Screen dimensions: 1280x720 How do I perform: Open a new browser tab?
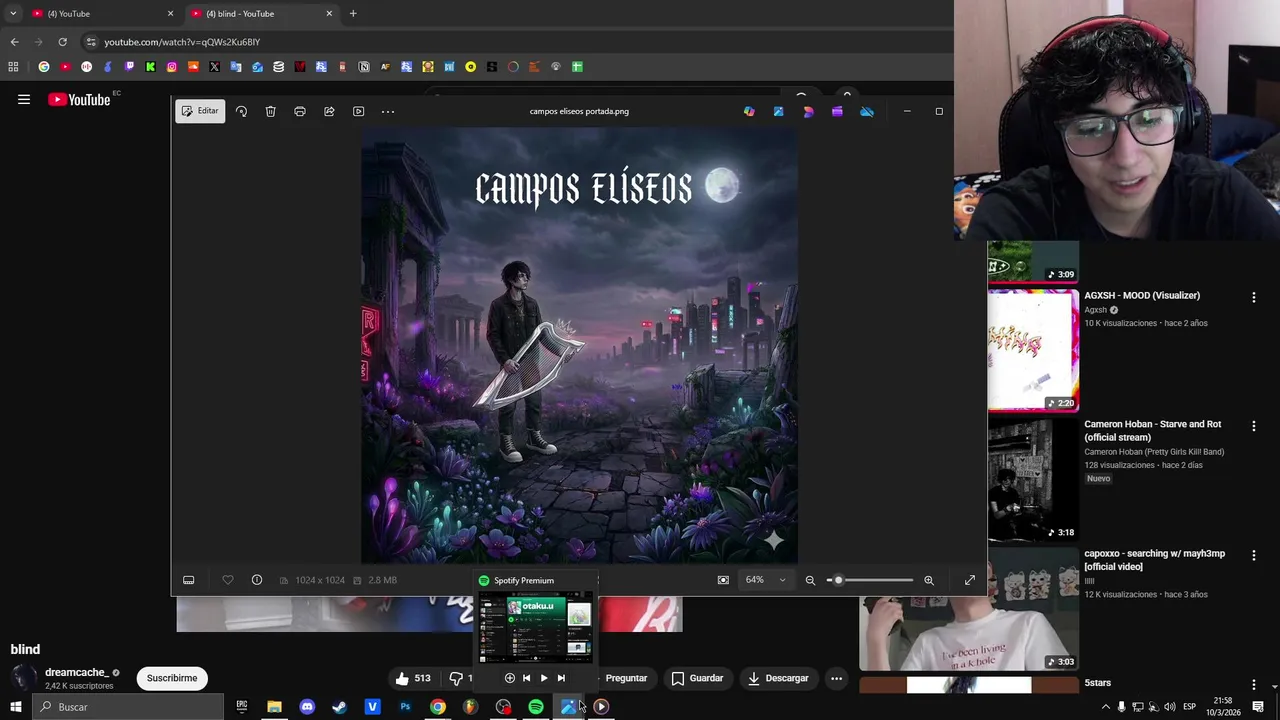[353, 14]
